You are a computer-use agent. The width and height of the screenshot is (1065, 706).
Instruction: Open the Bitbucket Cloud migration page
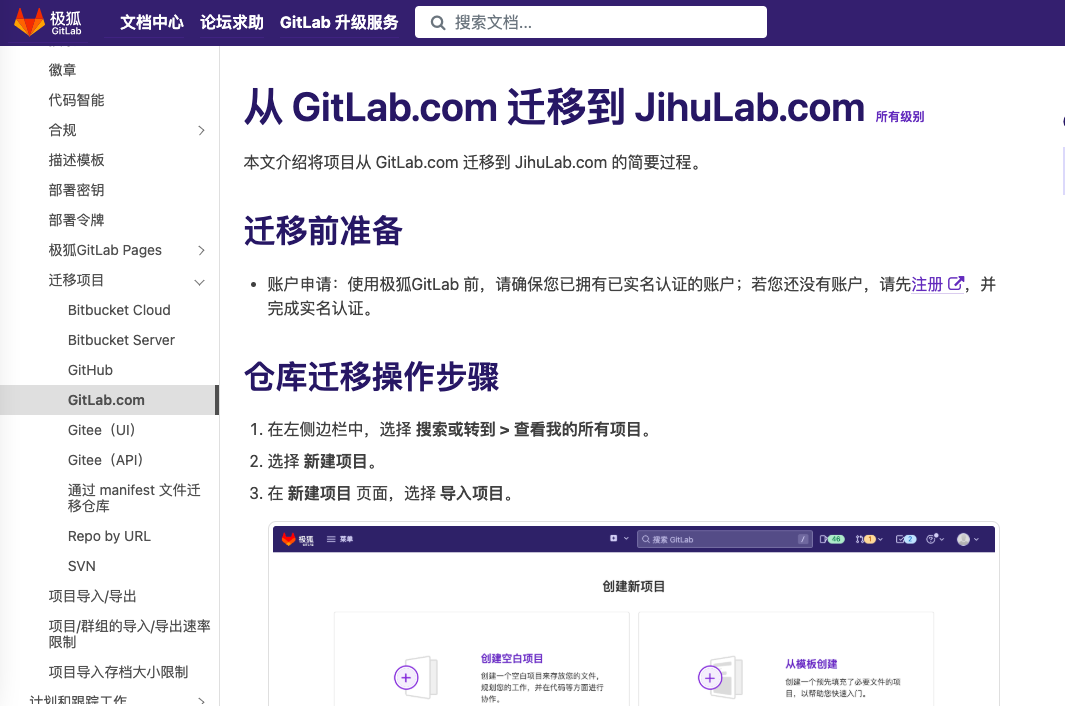pyautogui.click(x=119, y=310)
